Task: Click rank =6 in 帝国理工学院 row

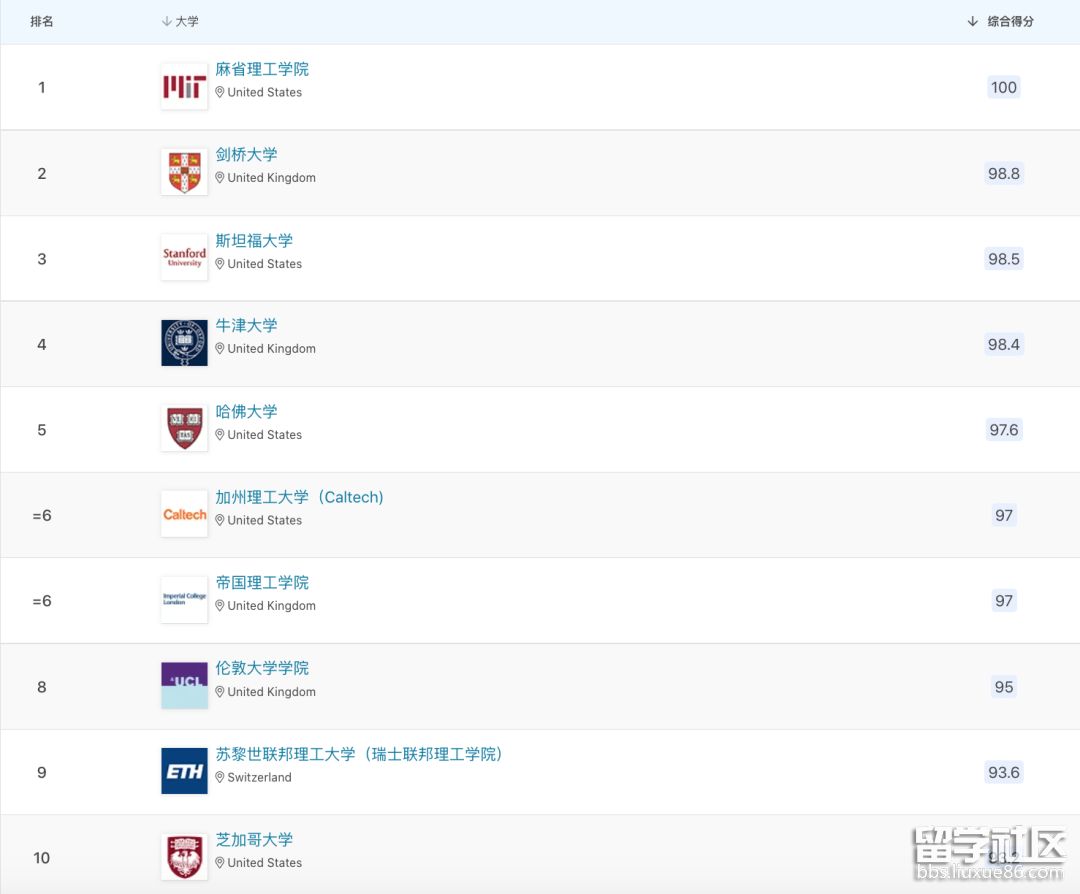Action: click(x=42, y=601)
